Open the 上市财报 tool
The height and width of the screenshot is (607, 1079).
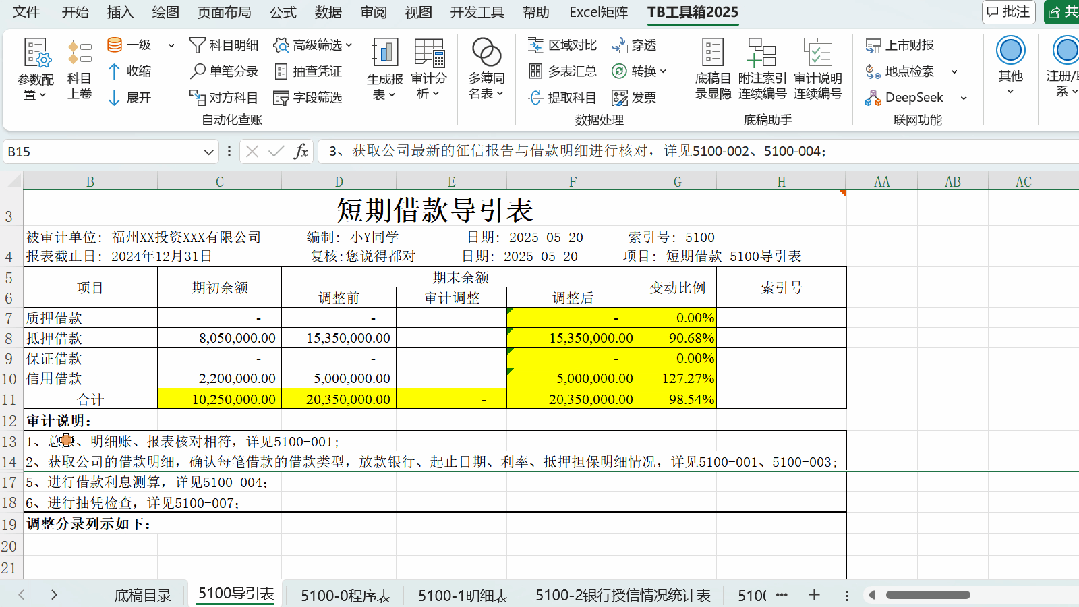(899, 45)
